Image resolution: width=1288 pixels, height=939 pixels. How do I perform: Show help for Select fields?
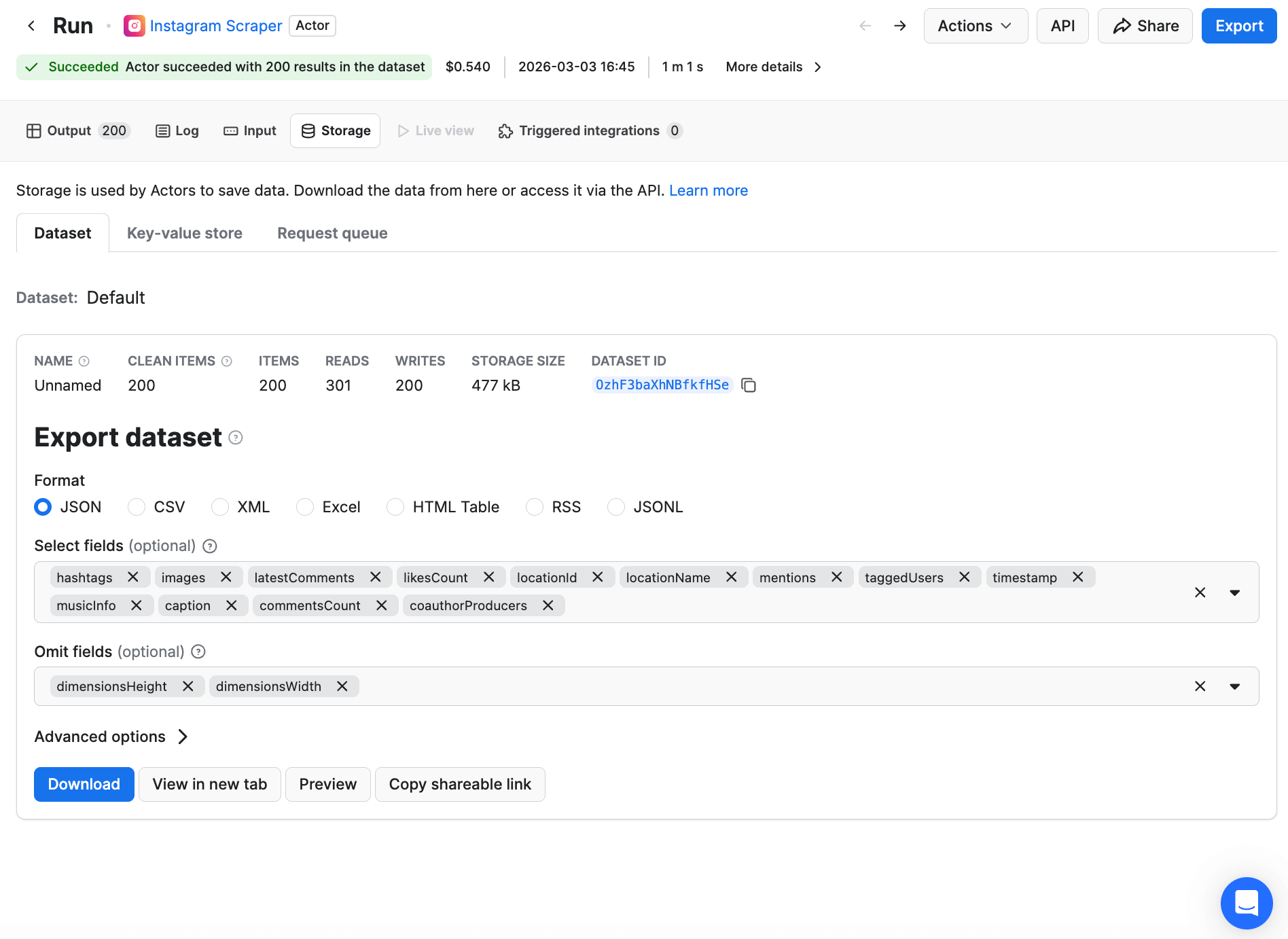pyautogui.click(x=210, y=546)
